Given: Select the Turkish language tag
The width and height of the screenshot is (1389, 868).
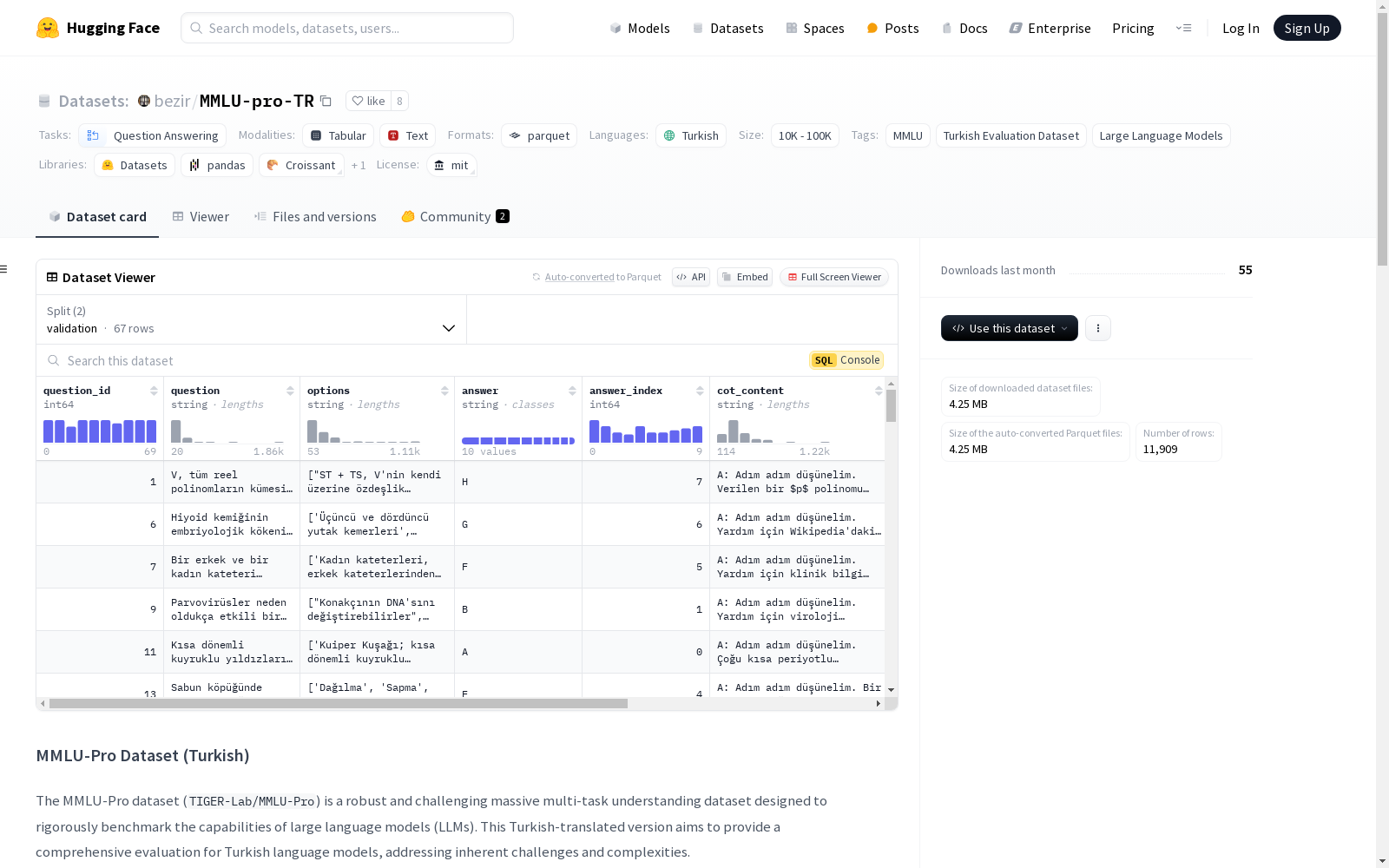Looking at the screenshot, I should 691,135.
